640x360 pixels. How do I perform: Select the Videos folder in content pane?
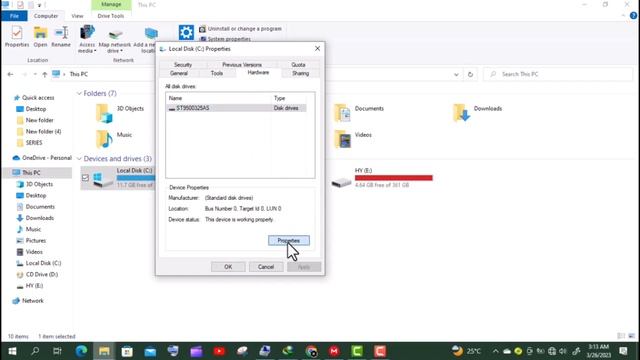pyautogui.click(x=353, y=139)
